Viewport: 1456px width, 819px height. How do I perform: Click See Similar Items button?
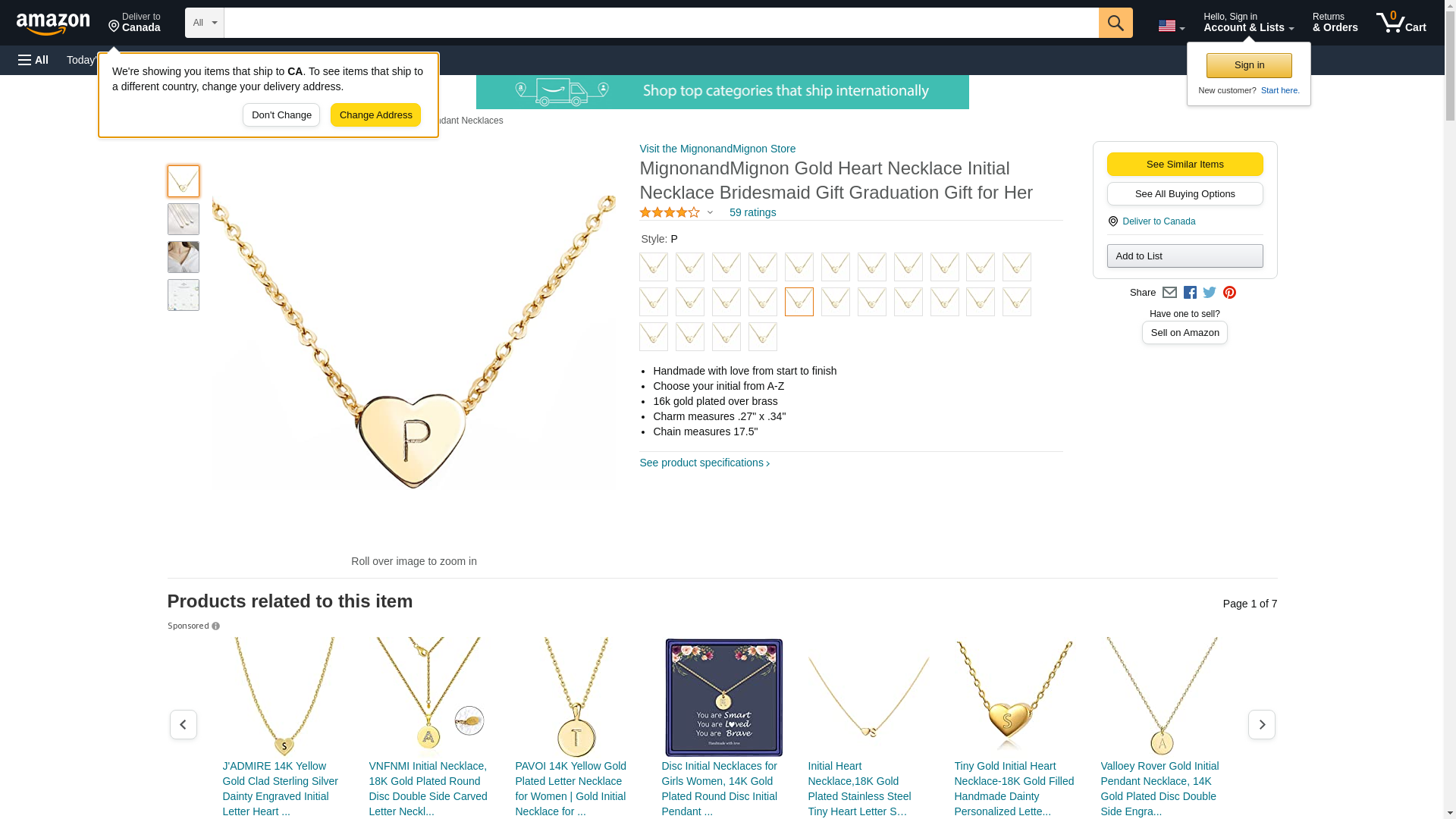click(x=1185, y=165)
